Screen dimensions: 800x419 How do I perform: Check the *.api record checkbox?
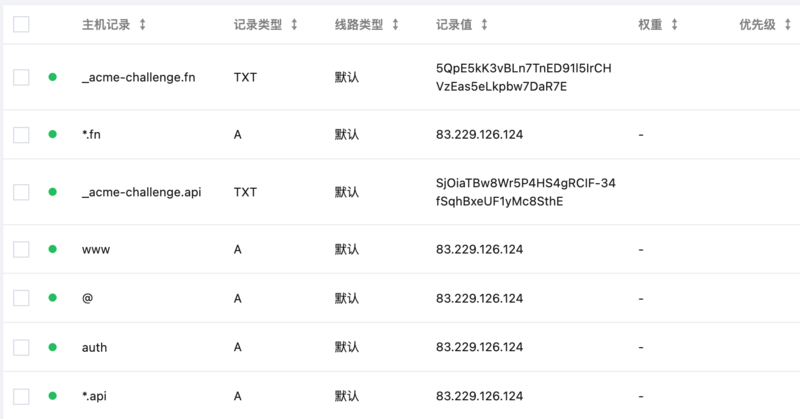pyautogui.click(x=21, y=395)
